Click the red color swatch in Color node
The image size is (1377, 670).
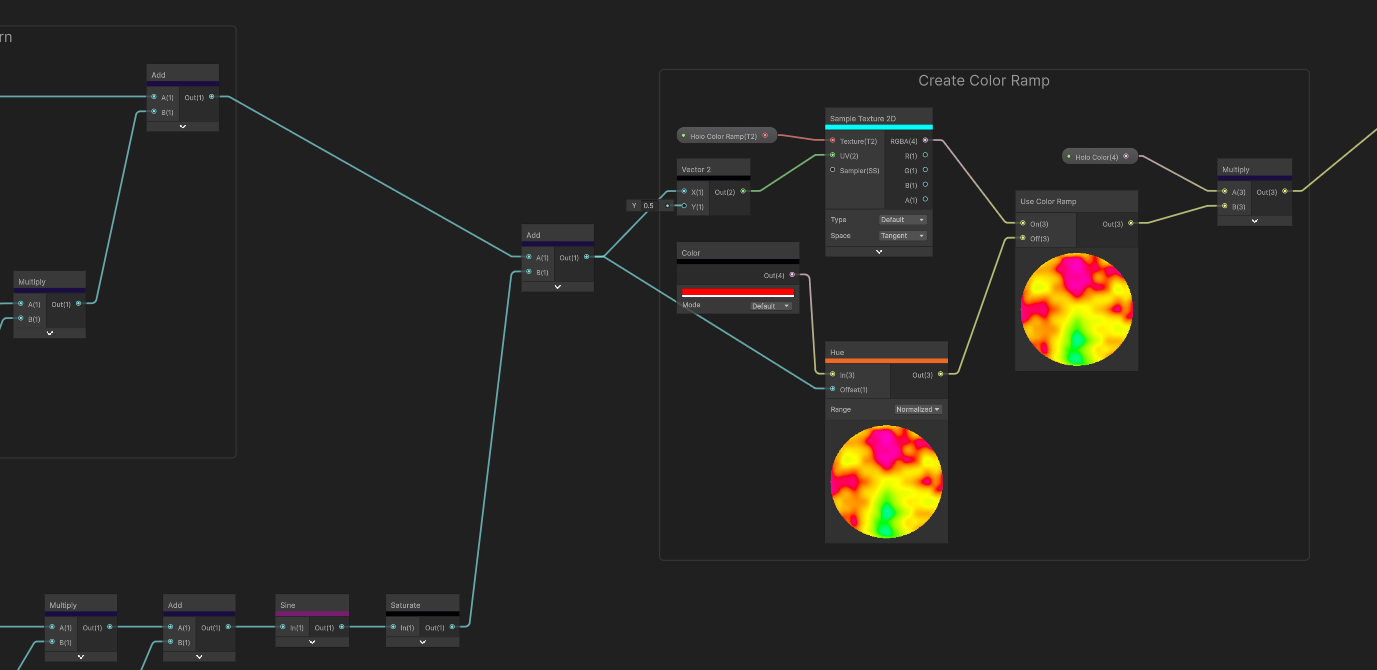tap(737, 292)
